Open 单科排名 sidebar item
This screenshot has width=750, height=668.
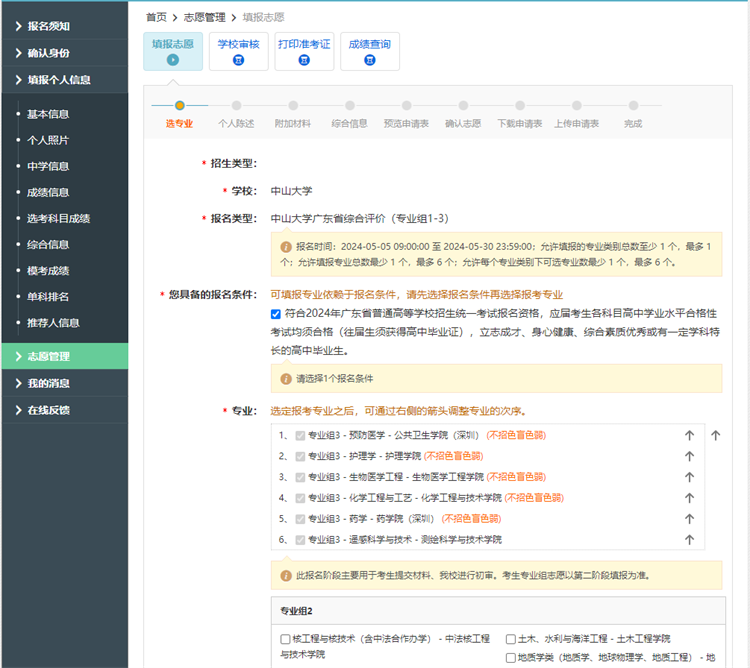click(x=48, y=296)
